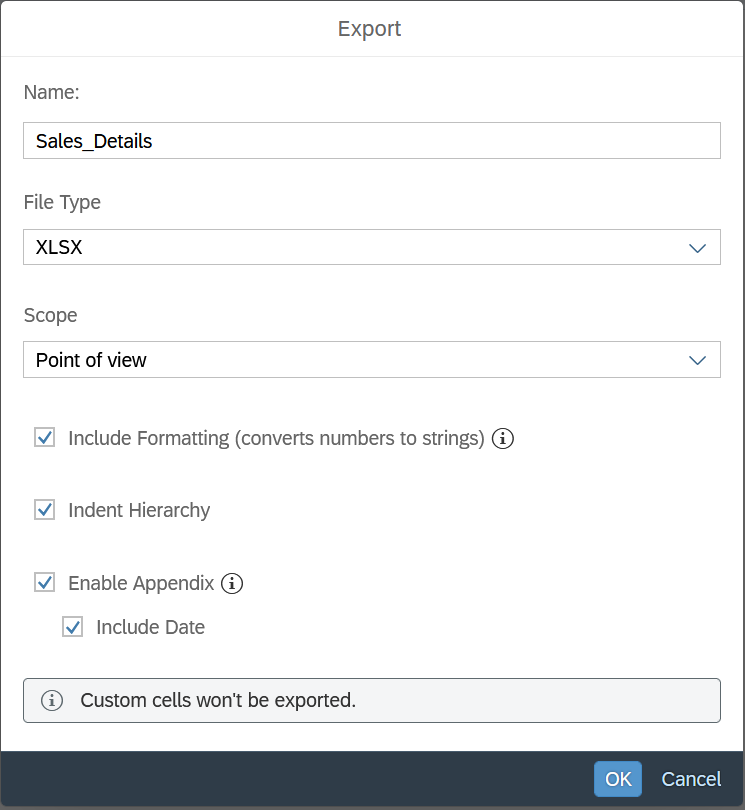Toggle the Indent Hierarchy checkbox
745x810 pixels.
pyautogui.click(x=44, y=510)
